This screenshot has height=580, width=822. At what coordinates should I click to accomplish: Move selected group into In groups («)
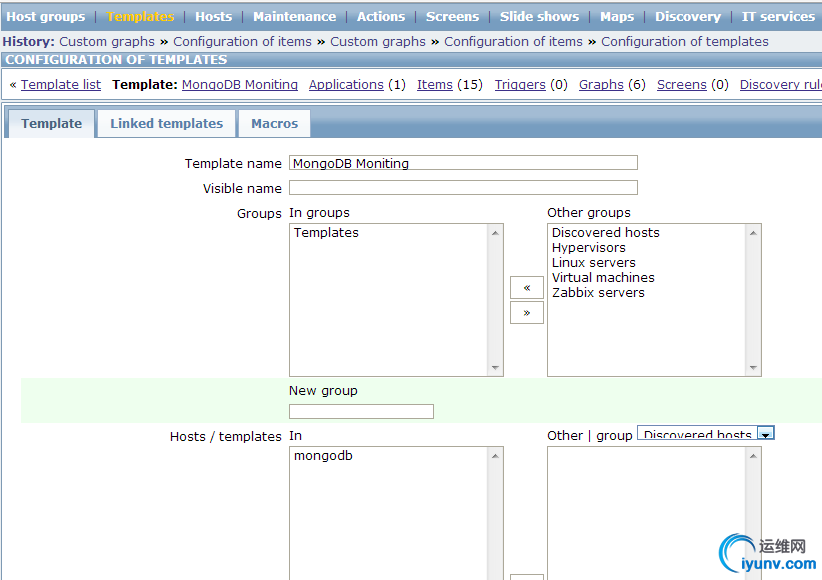point(527,287)
